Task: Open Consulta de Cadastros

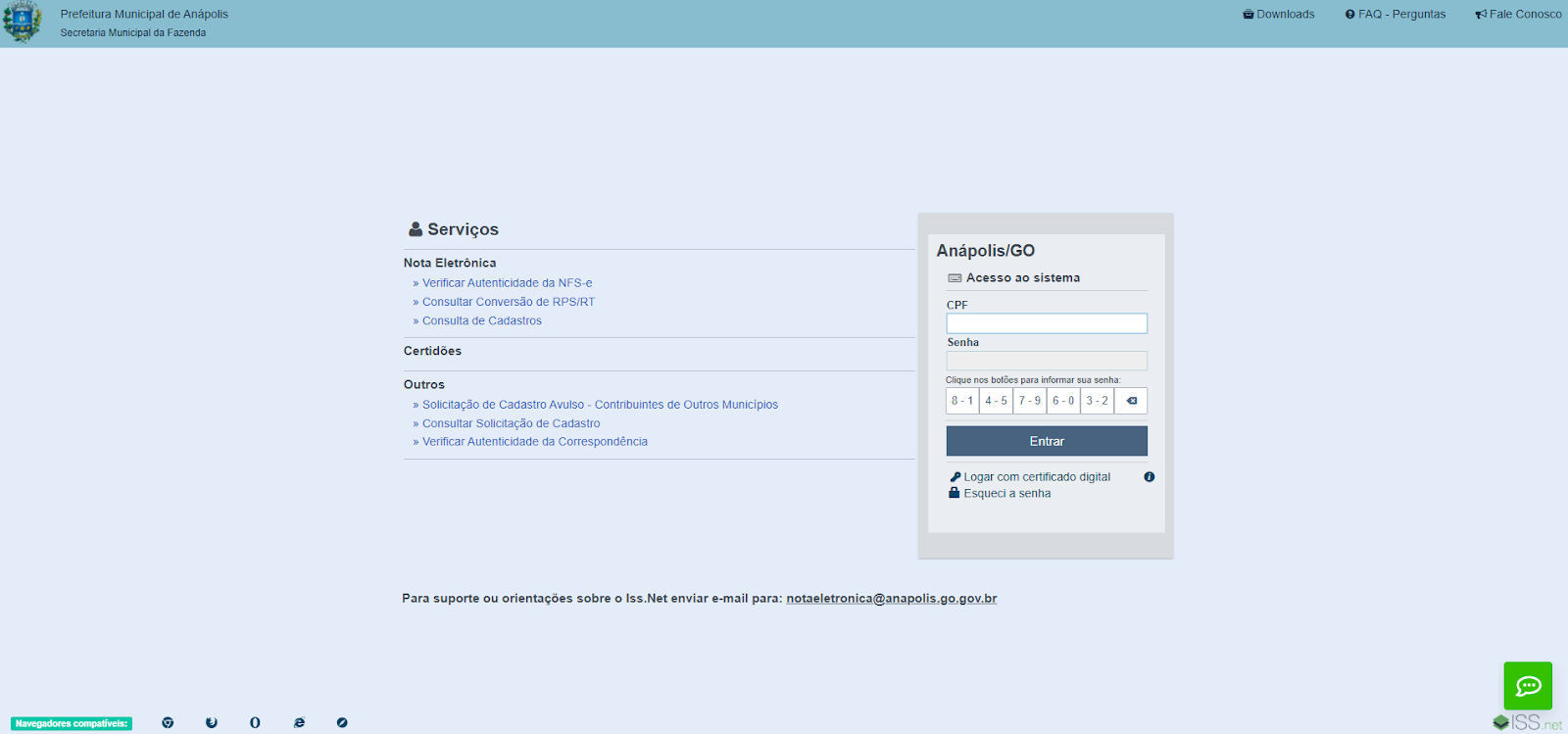Action: pyautogui.click(x=482, y=320)
